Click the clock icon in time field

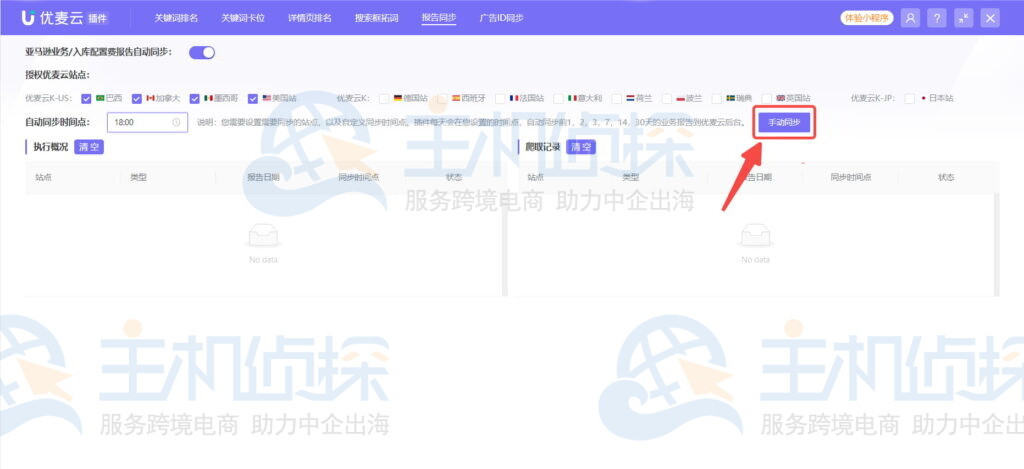[176, 122]
